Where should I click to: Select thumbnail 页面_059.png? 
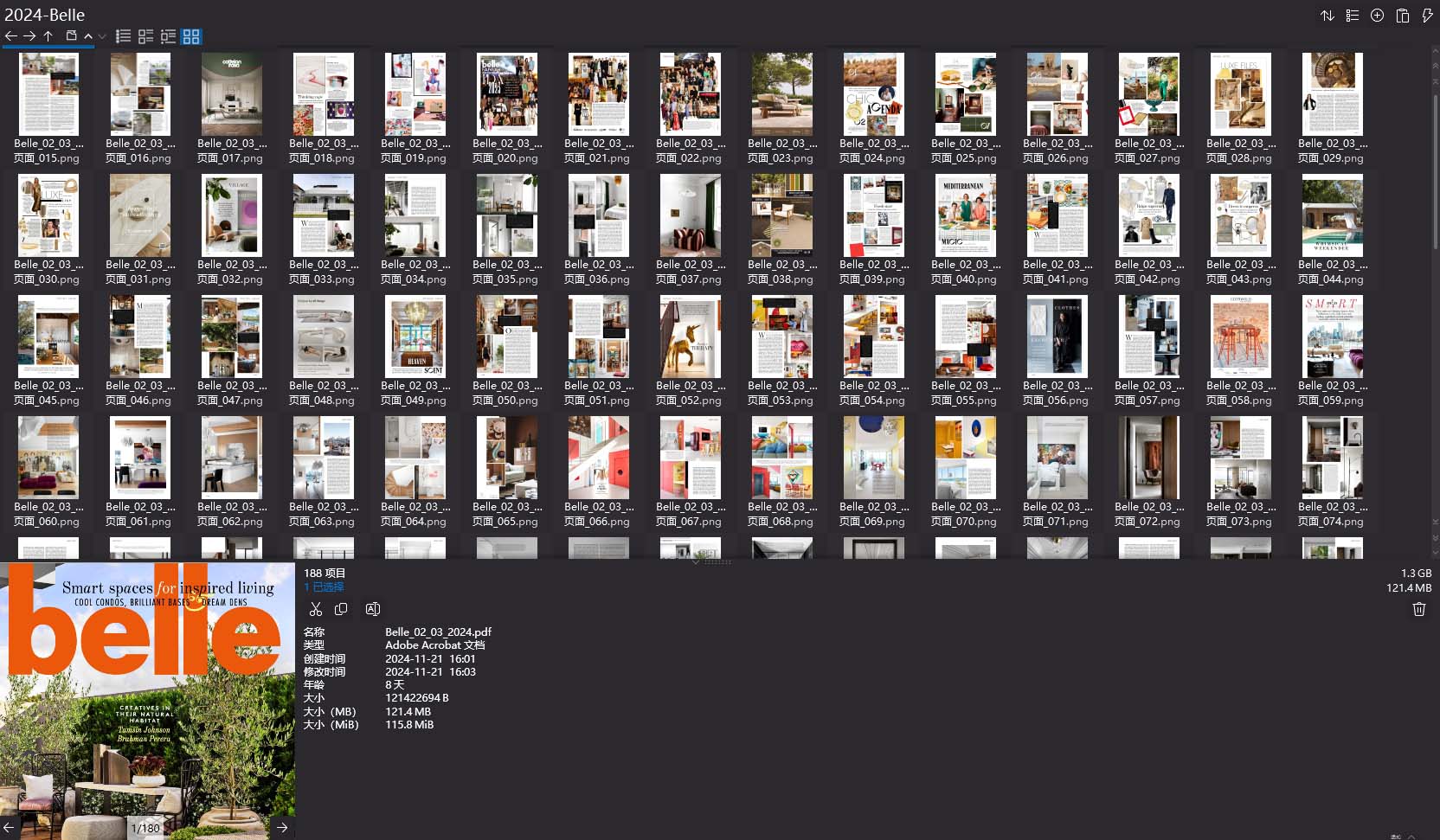coord(1333,337)
